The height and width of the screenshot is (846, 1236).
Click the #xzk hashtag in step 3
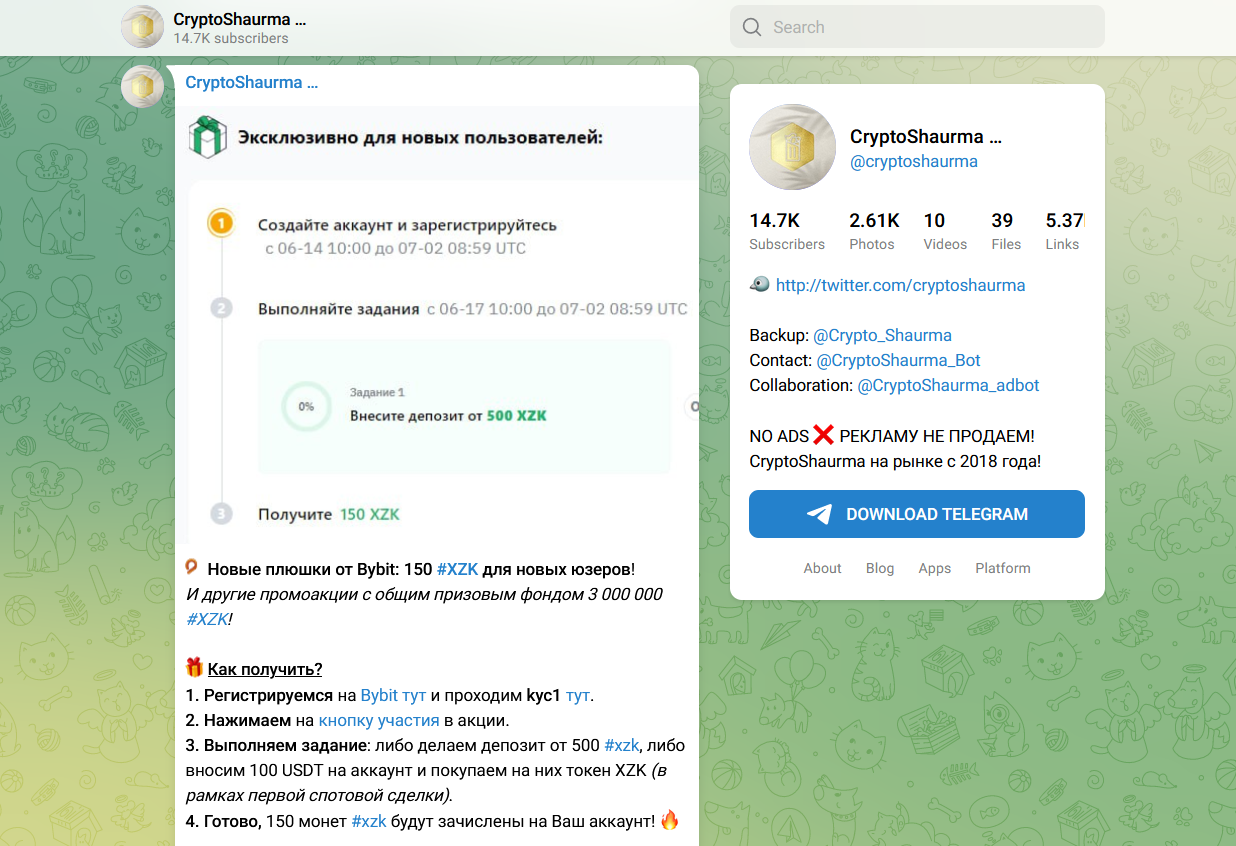[622, 745]
